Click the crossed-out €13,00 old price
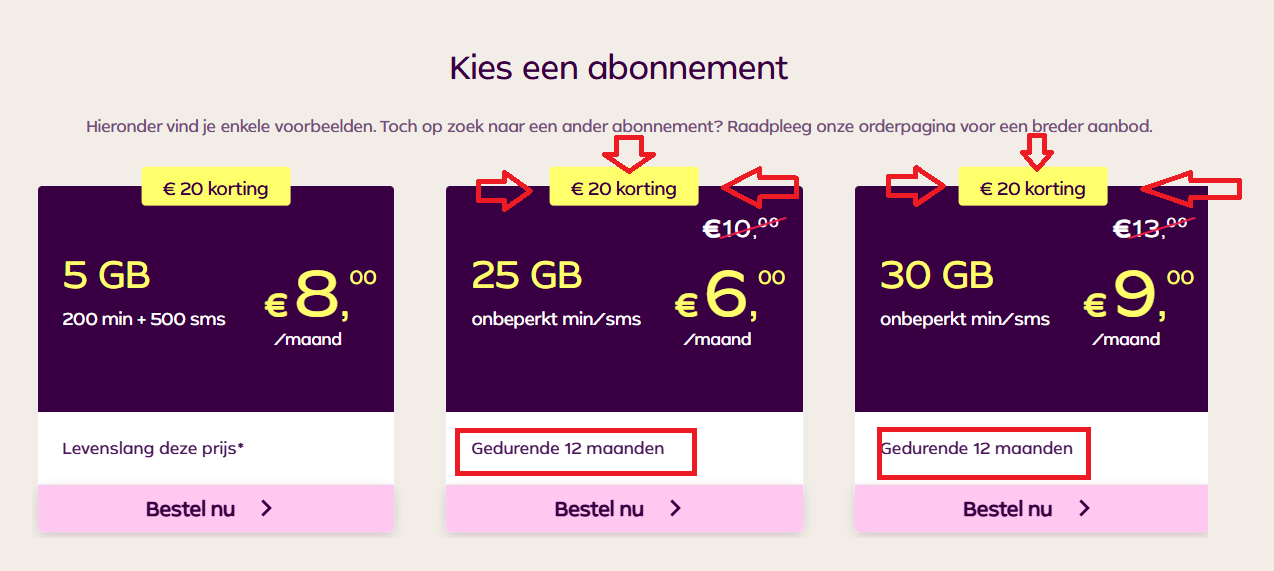Viewport: 1274px width, 571px height. pyautogui.click(x=1151, y=229)
